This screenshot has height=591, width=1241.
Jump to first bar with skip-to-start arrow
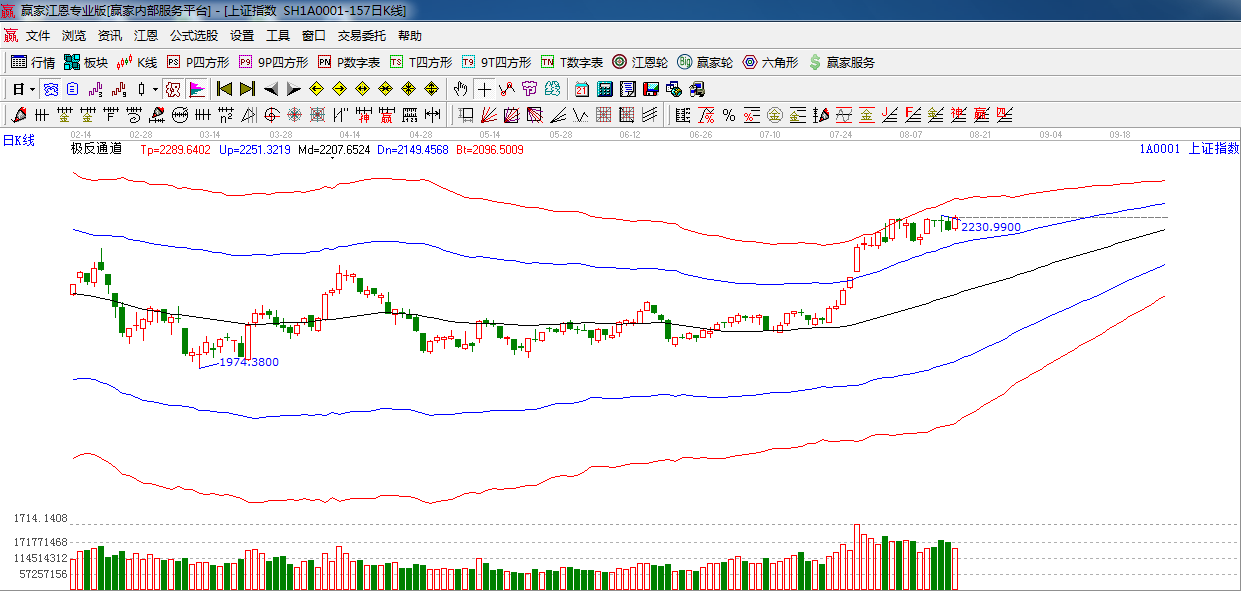(224, 89)
